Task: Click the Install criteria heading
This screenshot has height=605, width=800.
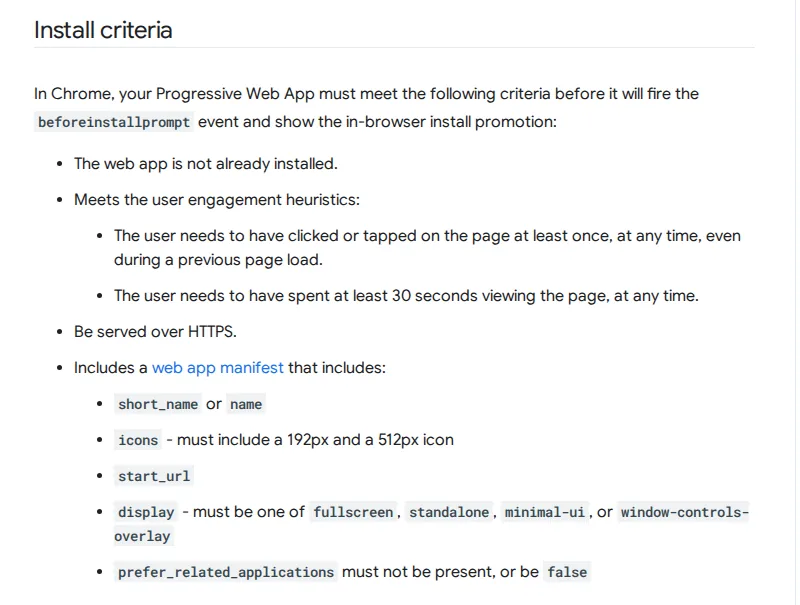Action: 103,30
